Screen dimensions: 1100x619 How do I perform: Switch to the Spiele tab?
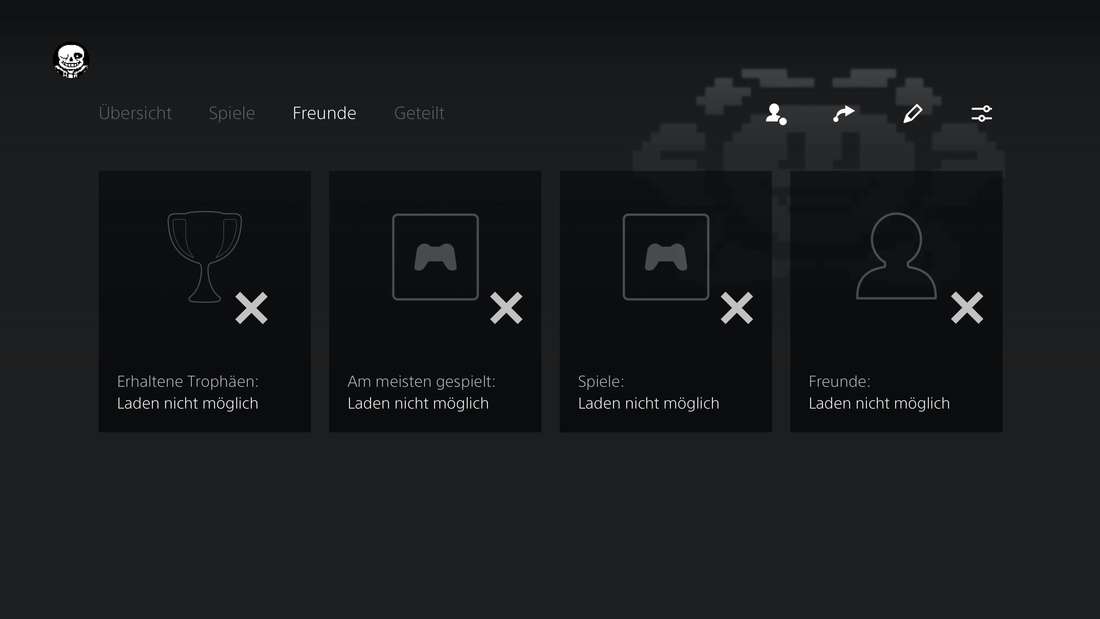(x=232, y=113)
